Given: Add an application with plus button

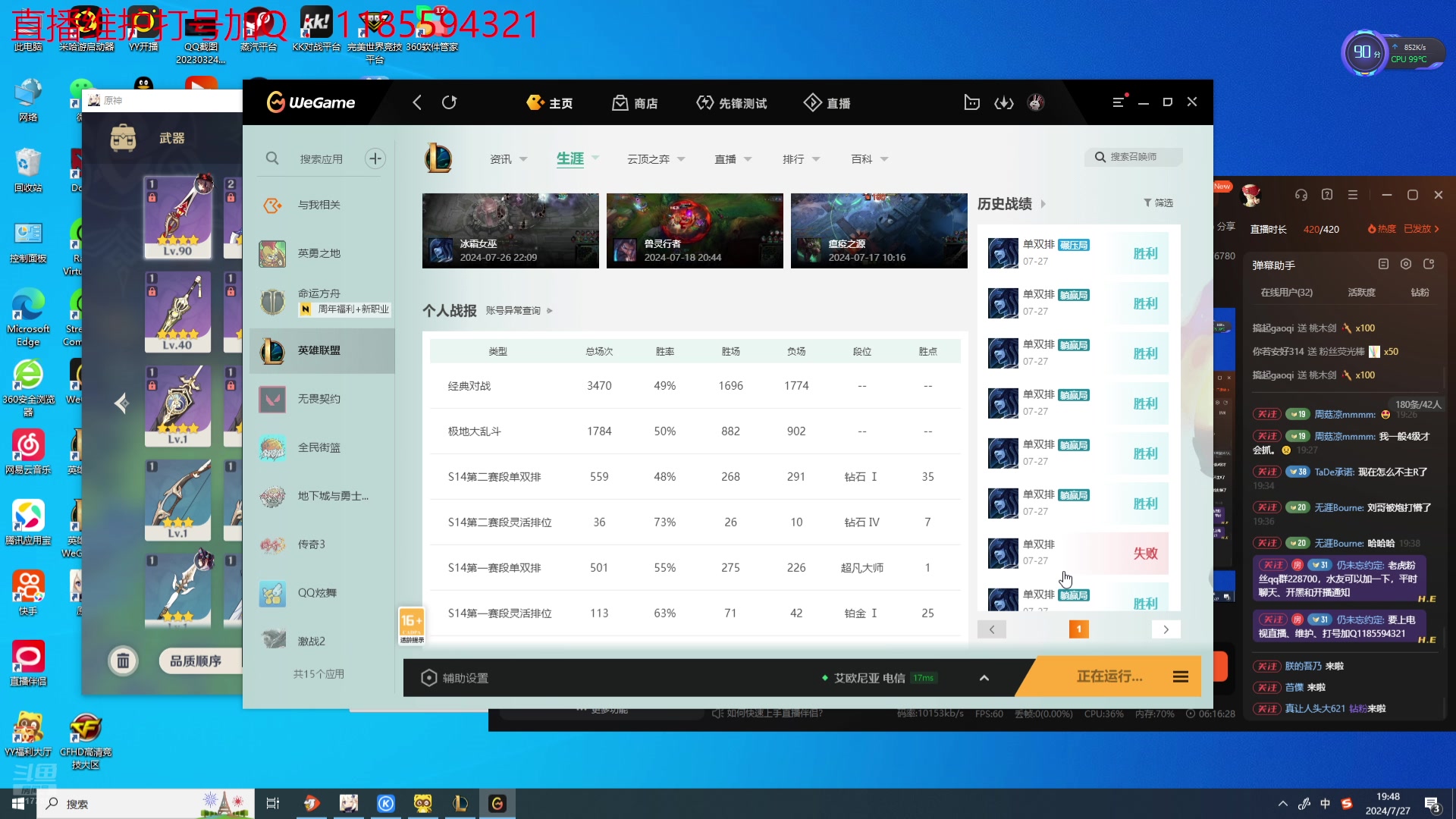Looking at the screenshot, I should [375, 158].
